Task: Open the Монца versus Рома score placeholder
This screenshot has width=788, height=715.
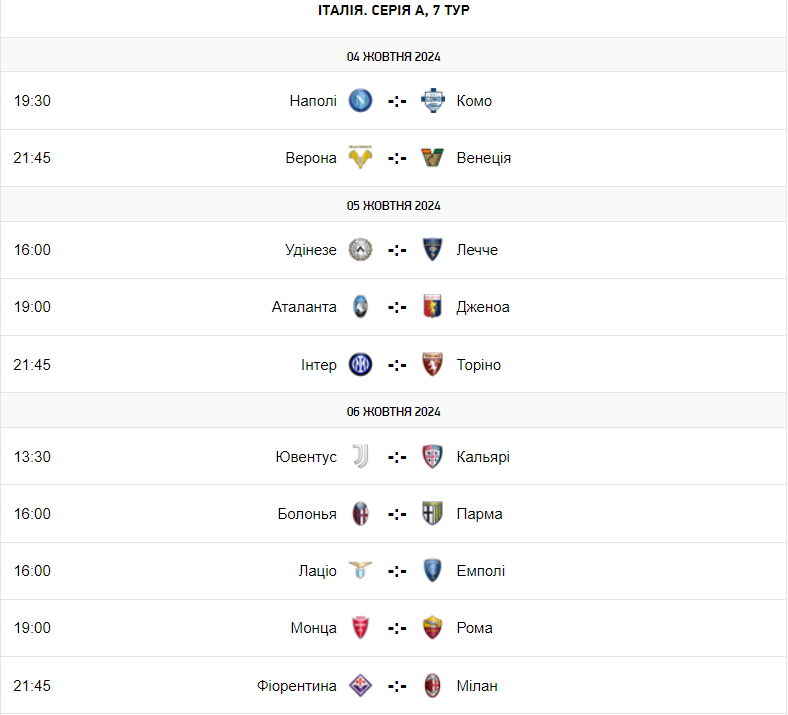Action: pos(397,628)
